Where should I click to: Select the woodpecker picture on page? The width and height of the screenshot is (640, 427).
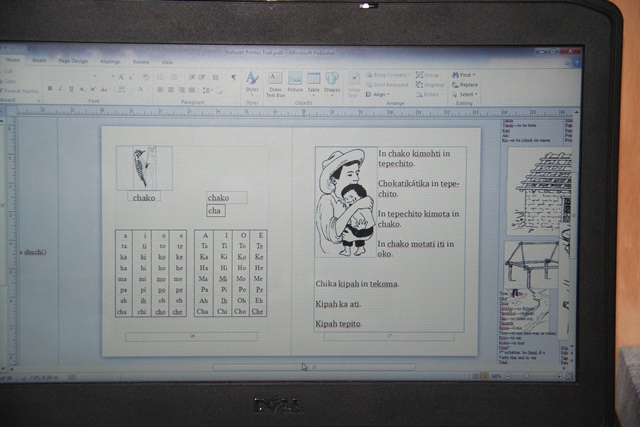[144, 168]
